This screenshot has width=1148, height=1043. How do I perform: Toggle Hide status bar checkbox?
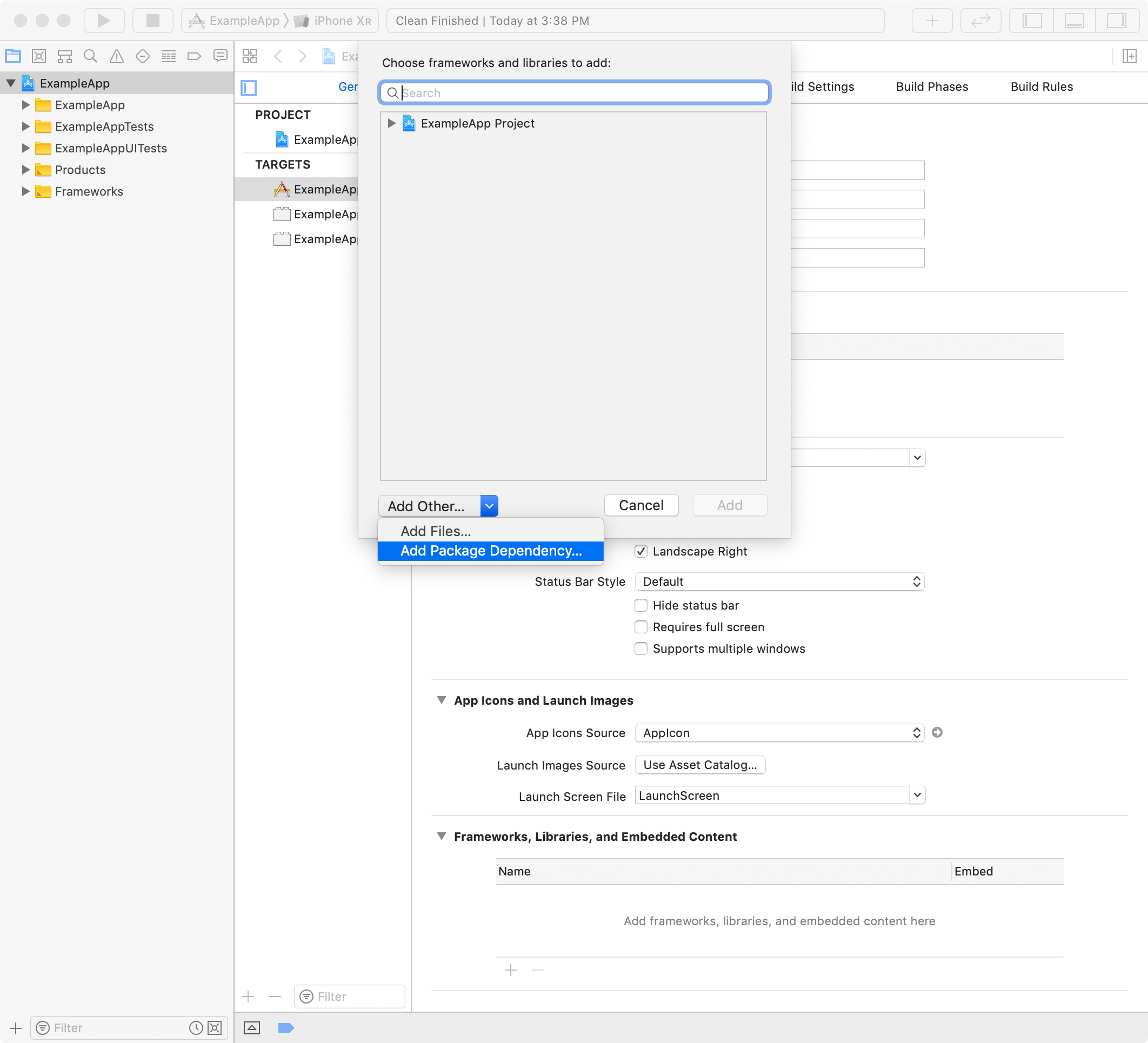pos(641,605)
